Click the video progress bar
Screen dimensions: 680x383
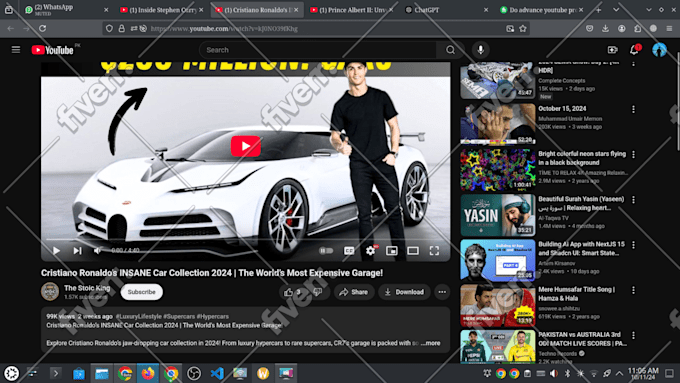(245, 239)
